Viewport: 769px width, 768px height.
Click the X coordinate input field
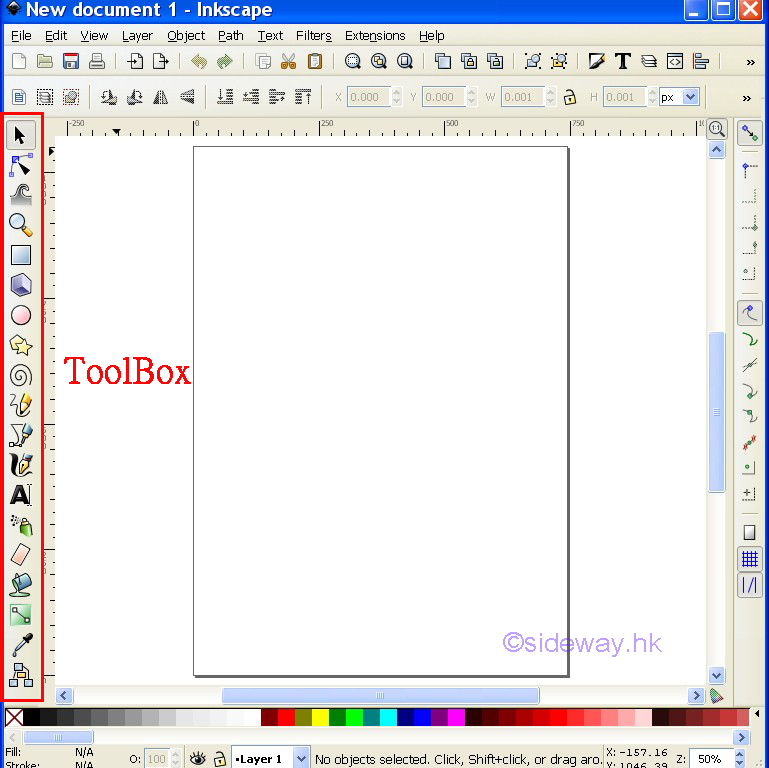(x=367, y=97)
